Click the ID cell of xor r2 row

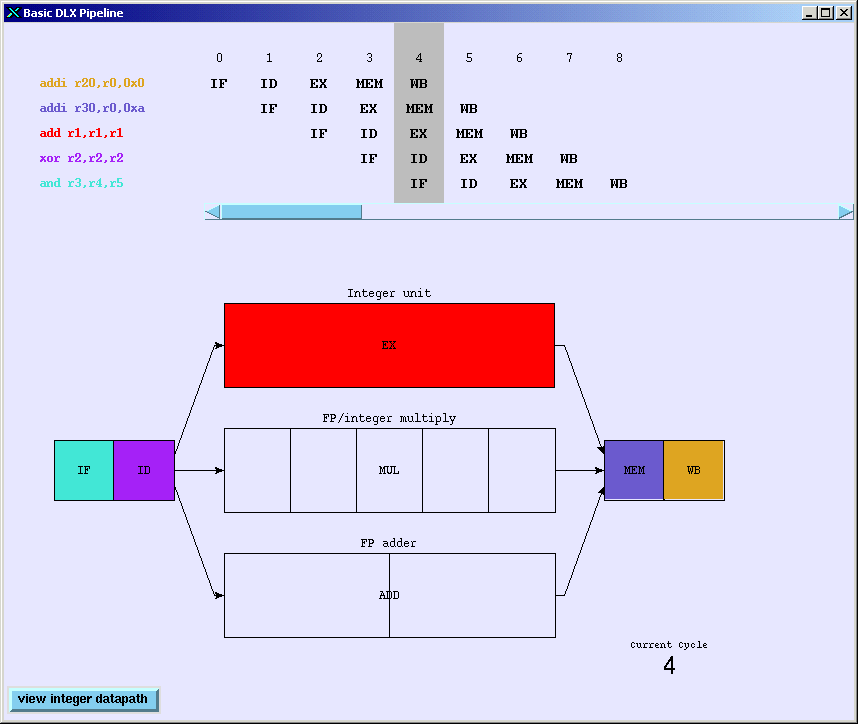pyautogui.click(x=419, y=159)
